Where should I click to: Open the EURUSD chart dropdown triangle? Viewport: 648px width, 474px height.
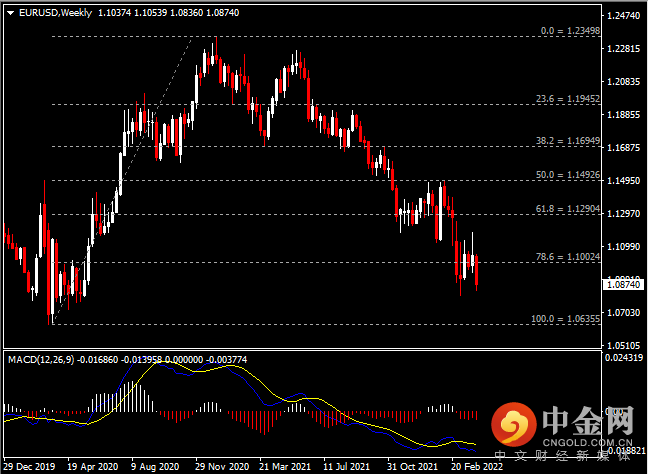click(x=11, y=13)
